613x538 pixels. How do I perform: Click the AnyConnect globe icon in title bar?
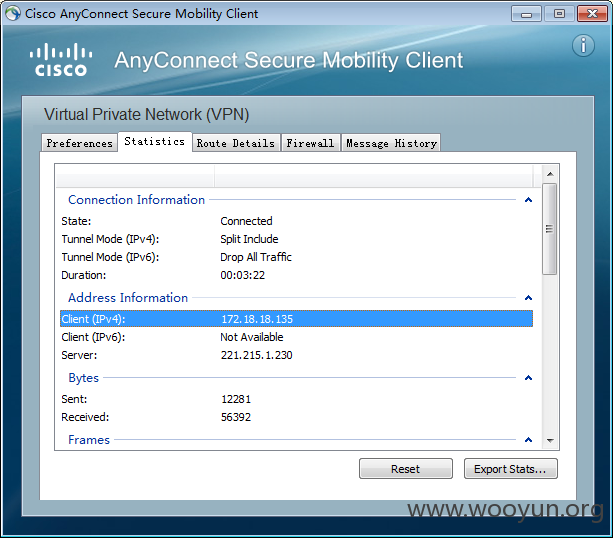pos(13,13)
